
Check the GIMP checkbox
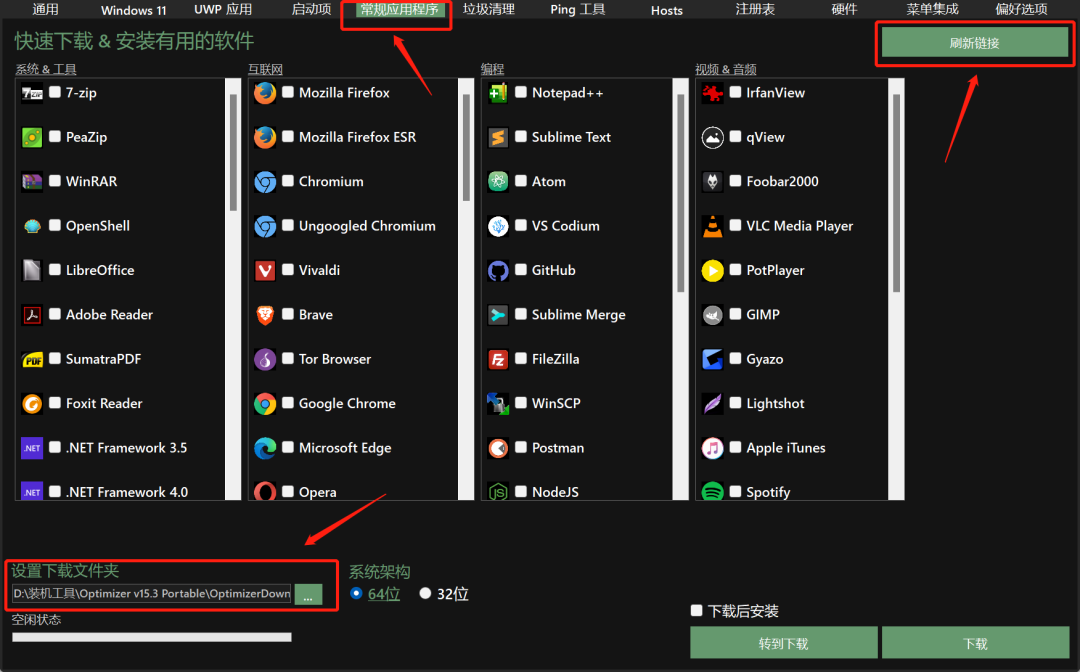pyautogui.click(x=736, y=314)
